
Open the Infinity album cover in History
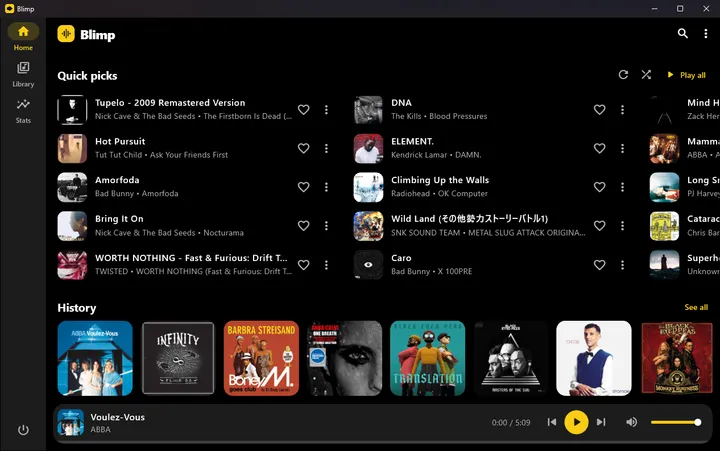pos(178,358)
